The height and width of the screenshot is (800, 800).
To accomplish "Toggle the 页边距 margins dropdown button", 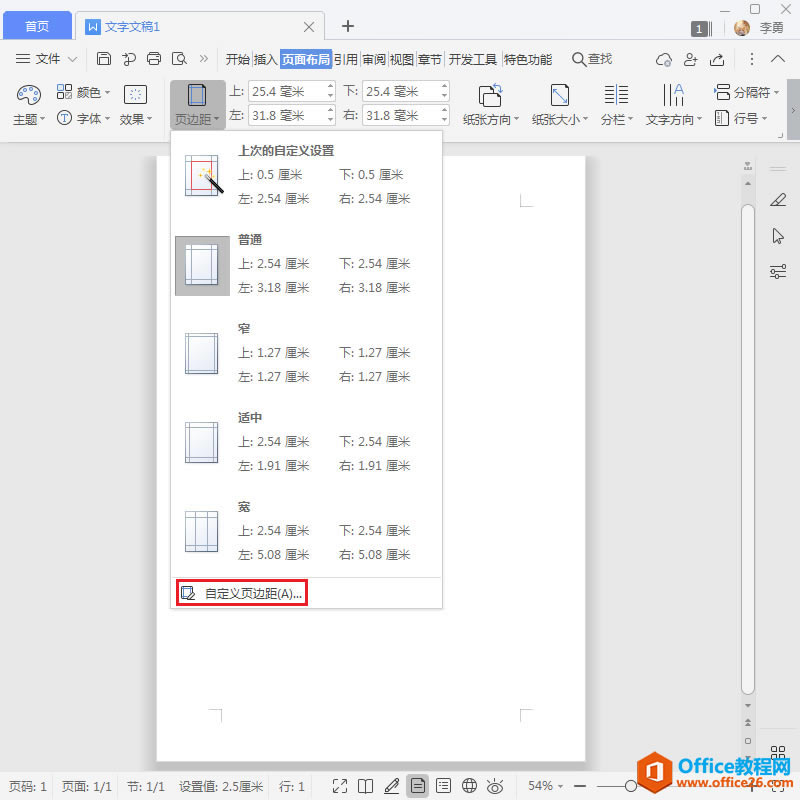I will coord(197,105).
